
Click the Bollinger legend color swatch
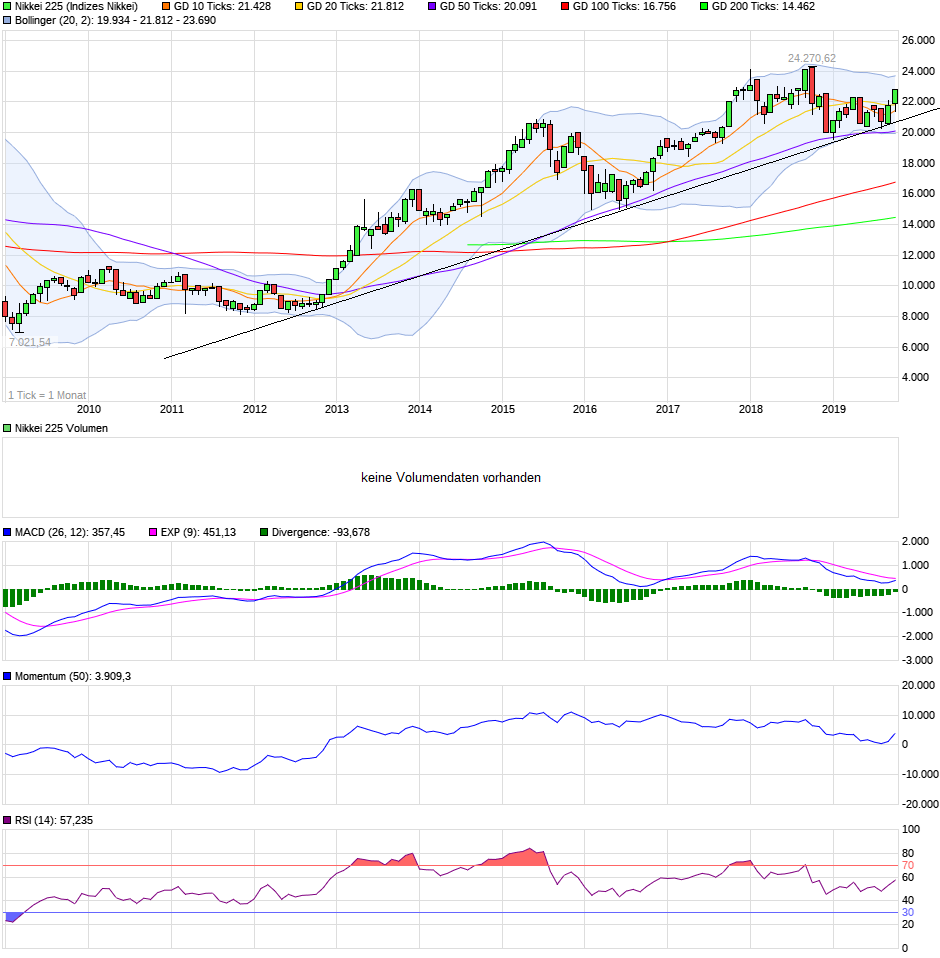(x=7, y=20)
